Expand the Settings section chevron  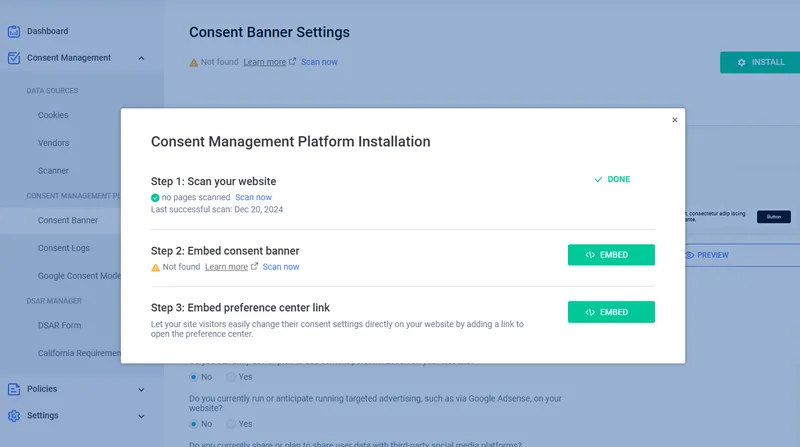pyautogui.click(x=141, y=416)
